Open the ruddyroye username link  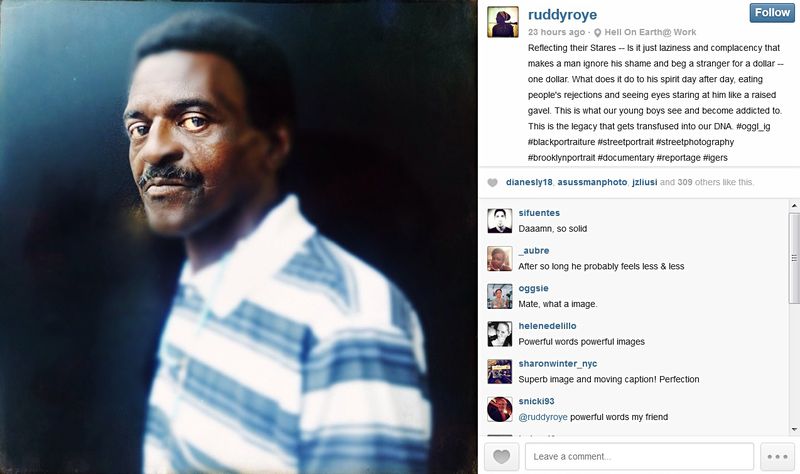(562, 15)
